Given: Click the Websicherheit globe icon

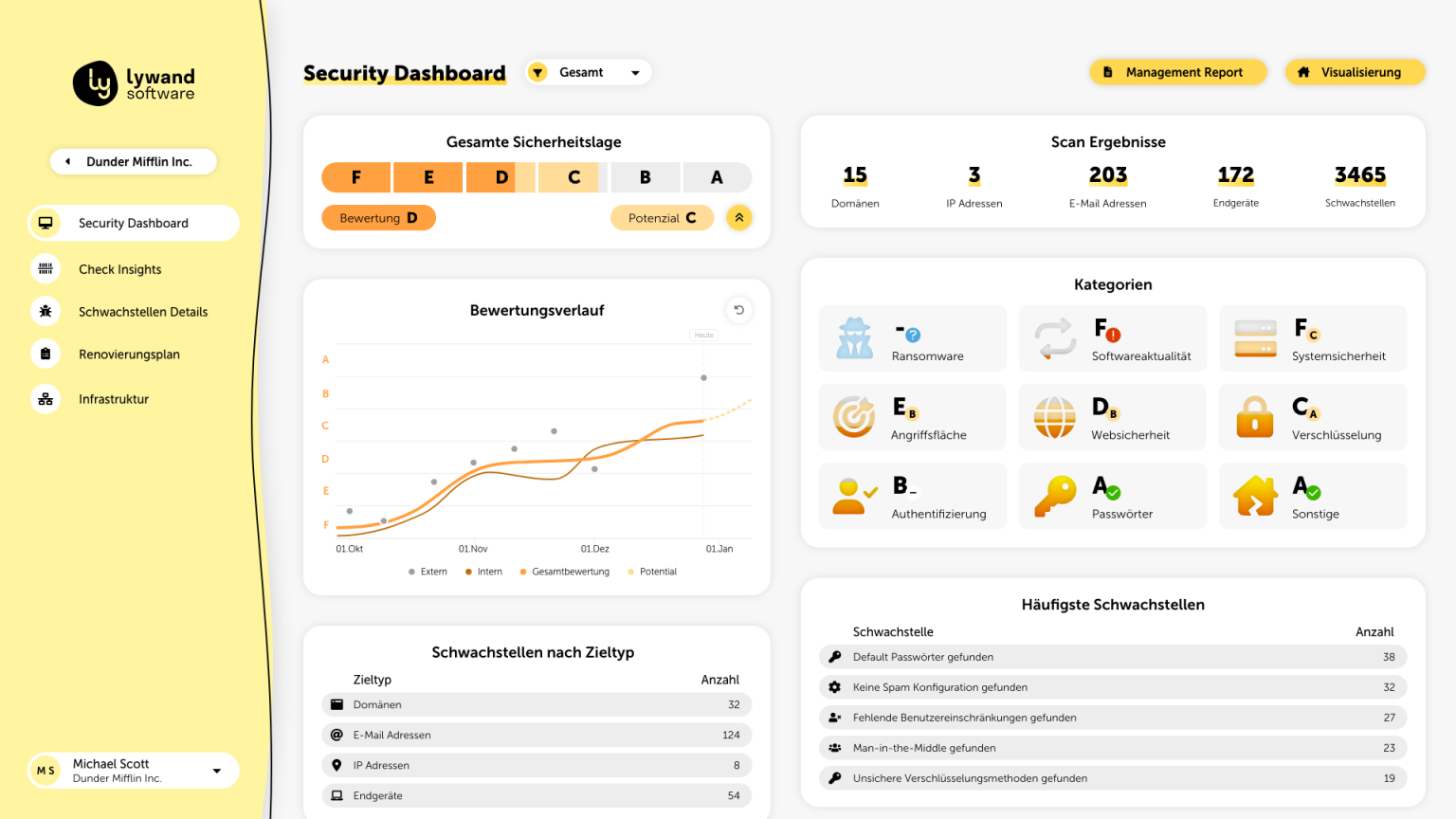Looking at the screenshot, I should pyautogui.click(x=1054, y=417).
